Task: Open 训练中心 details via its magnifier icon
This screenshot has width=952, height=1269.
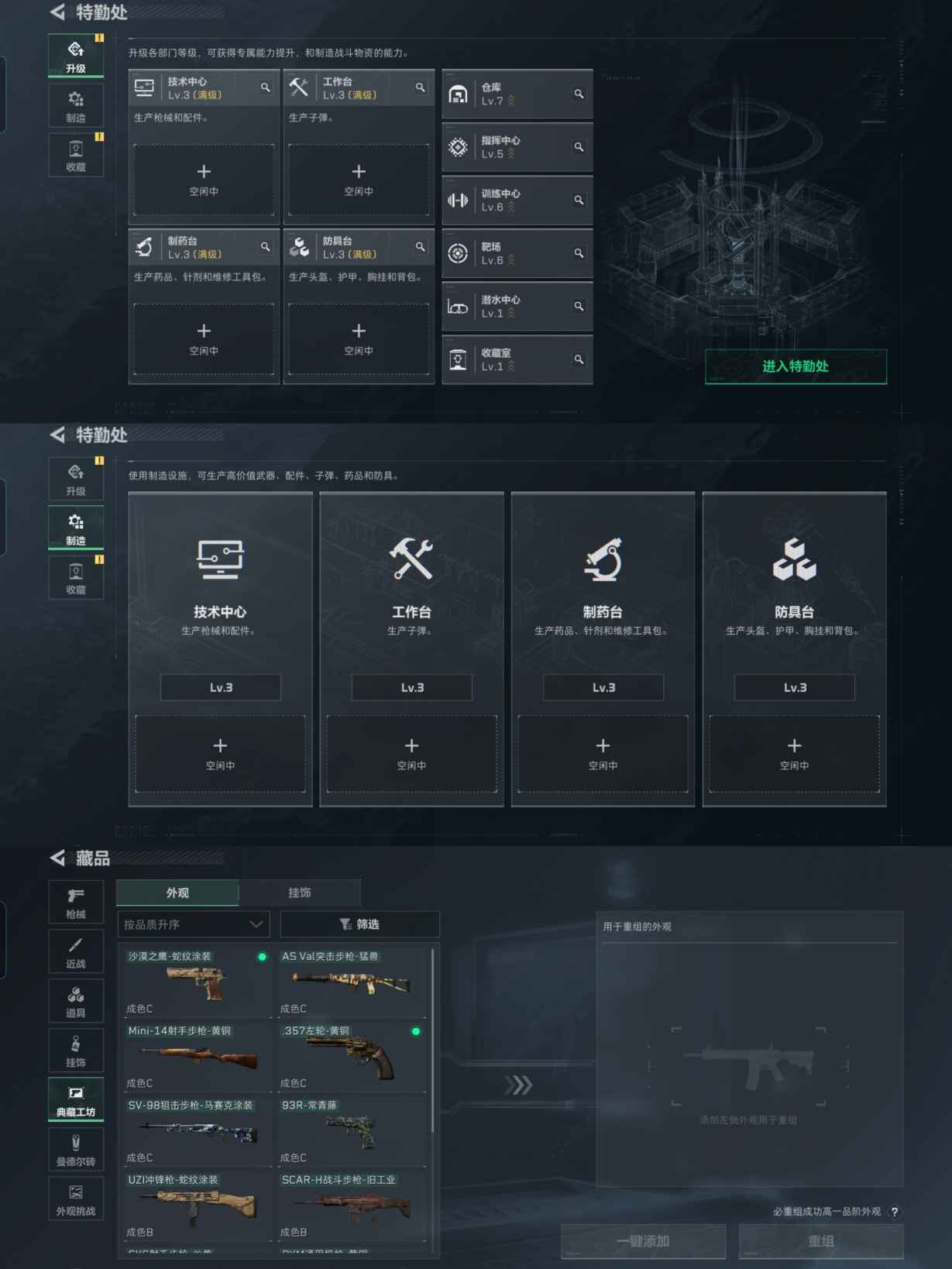Action: [x=579, y=200]
